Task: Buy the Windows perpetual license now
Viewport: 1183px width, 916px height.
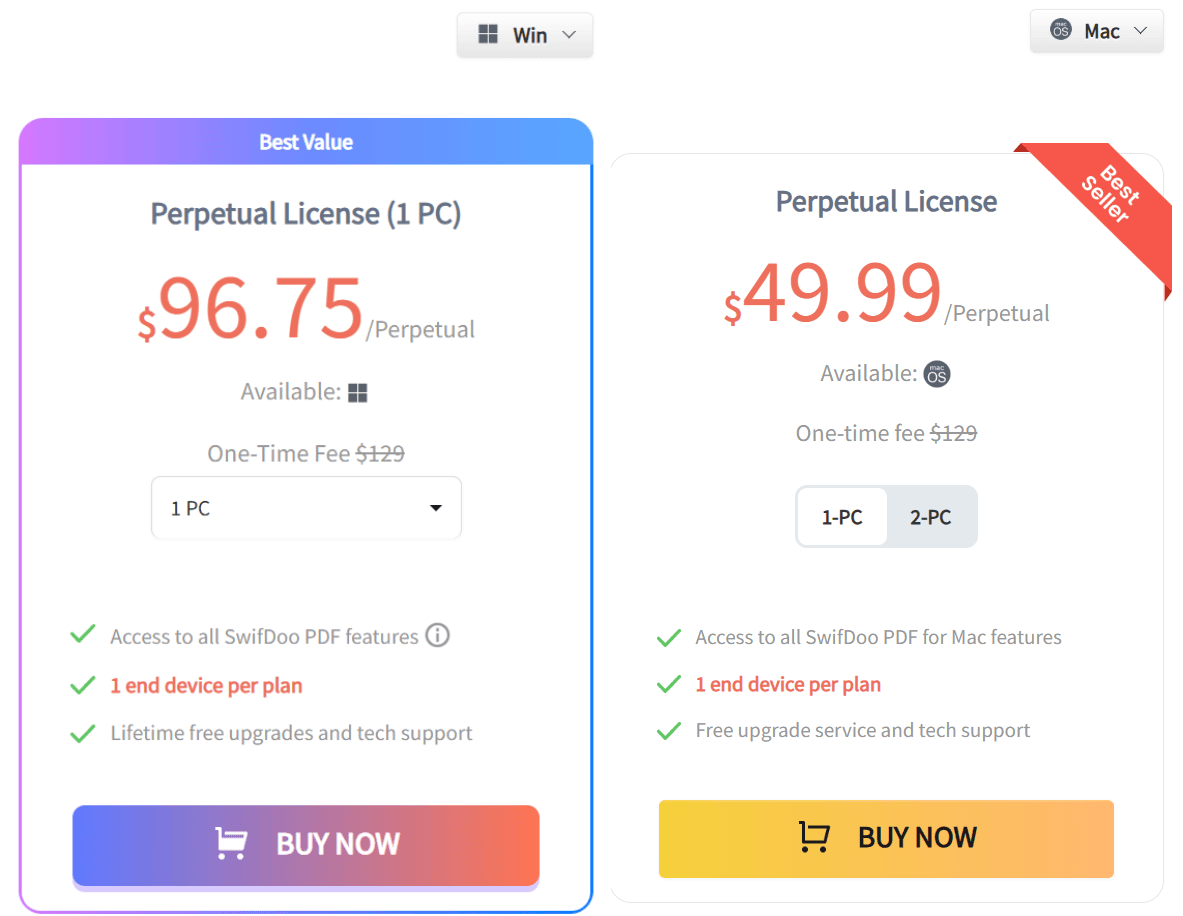Action: pyautogui.click(x=306, y=845)
